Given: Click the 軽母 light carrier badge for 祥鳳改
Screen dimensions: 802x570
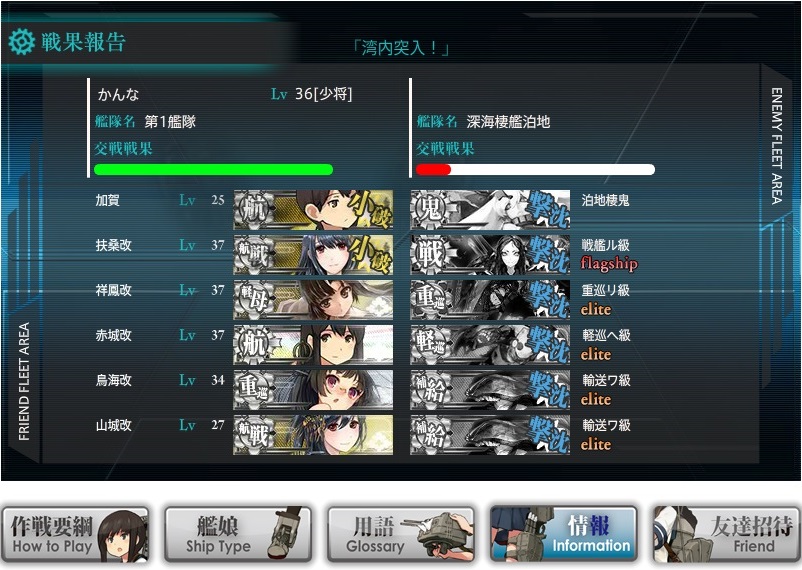Looking at the screenshot, I should pyautogui.click(x=254, y=299).
